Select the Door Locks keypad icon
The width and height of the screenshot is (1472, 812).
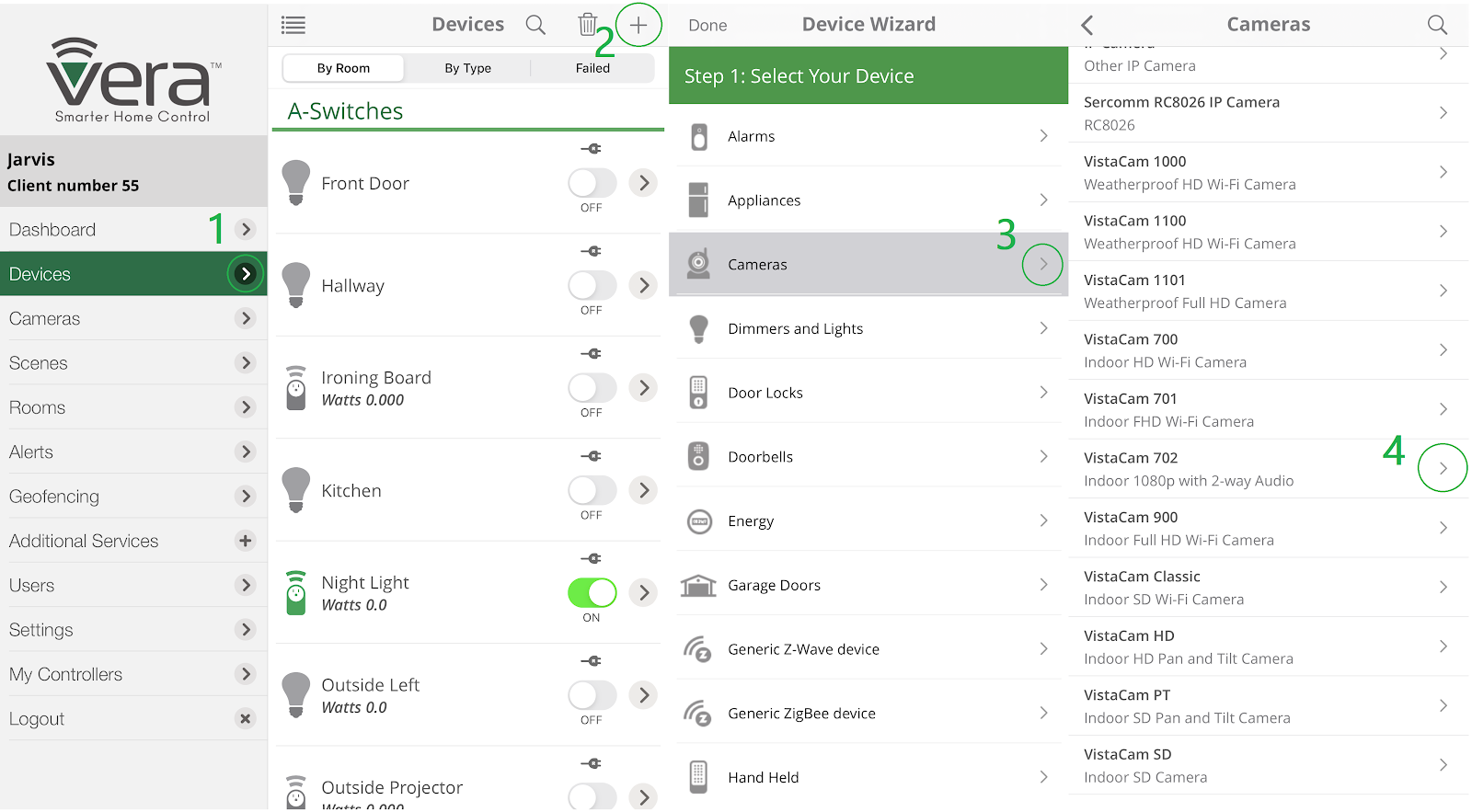click(x=699, y=393)
